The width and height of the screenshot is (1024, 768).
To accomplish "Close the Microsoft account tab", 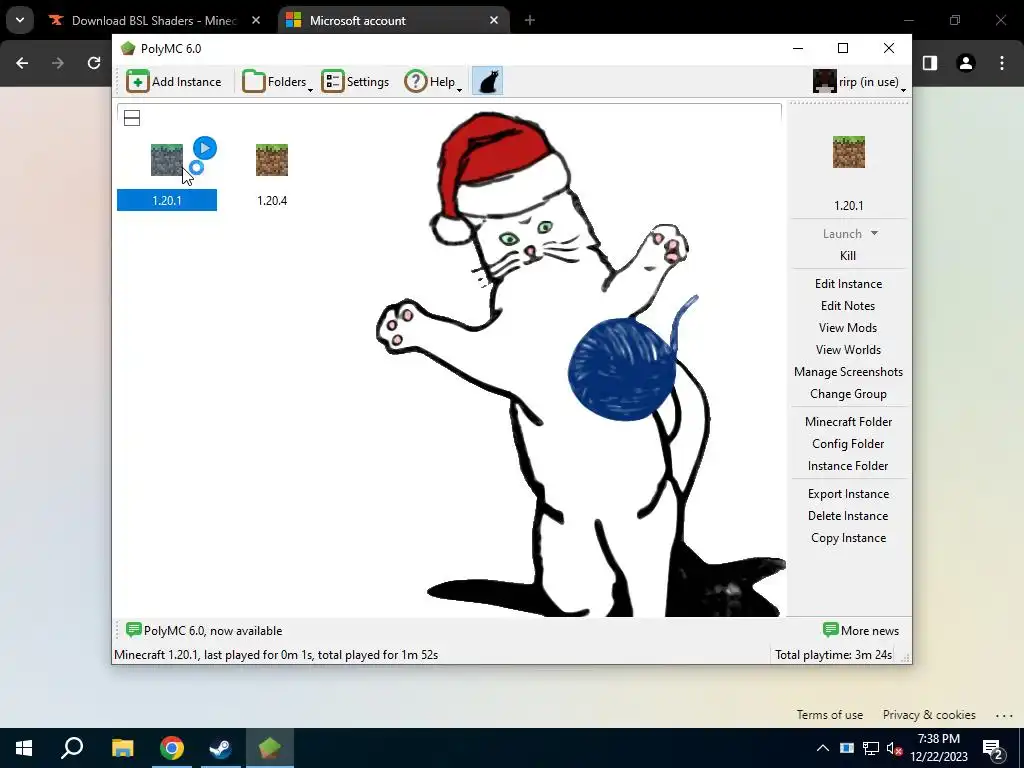I will (494, 21).
